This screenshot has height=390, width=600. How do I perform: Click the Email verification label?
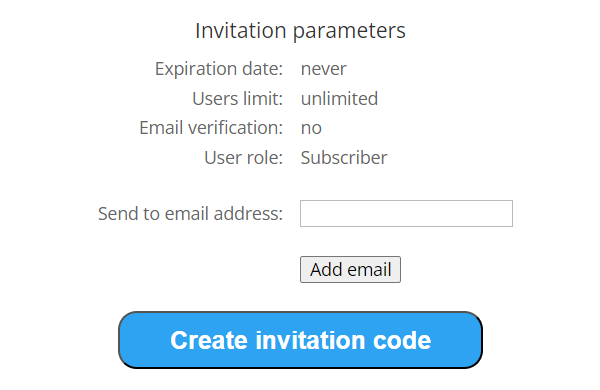click(x=211, y=127)
